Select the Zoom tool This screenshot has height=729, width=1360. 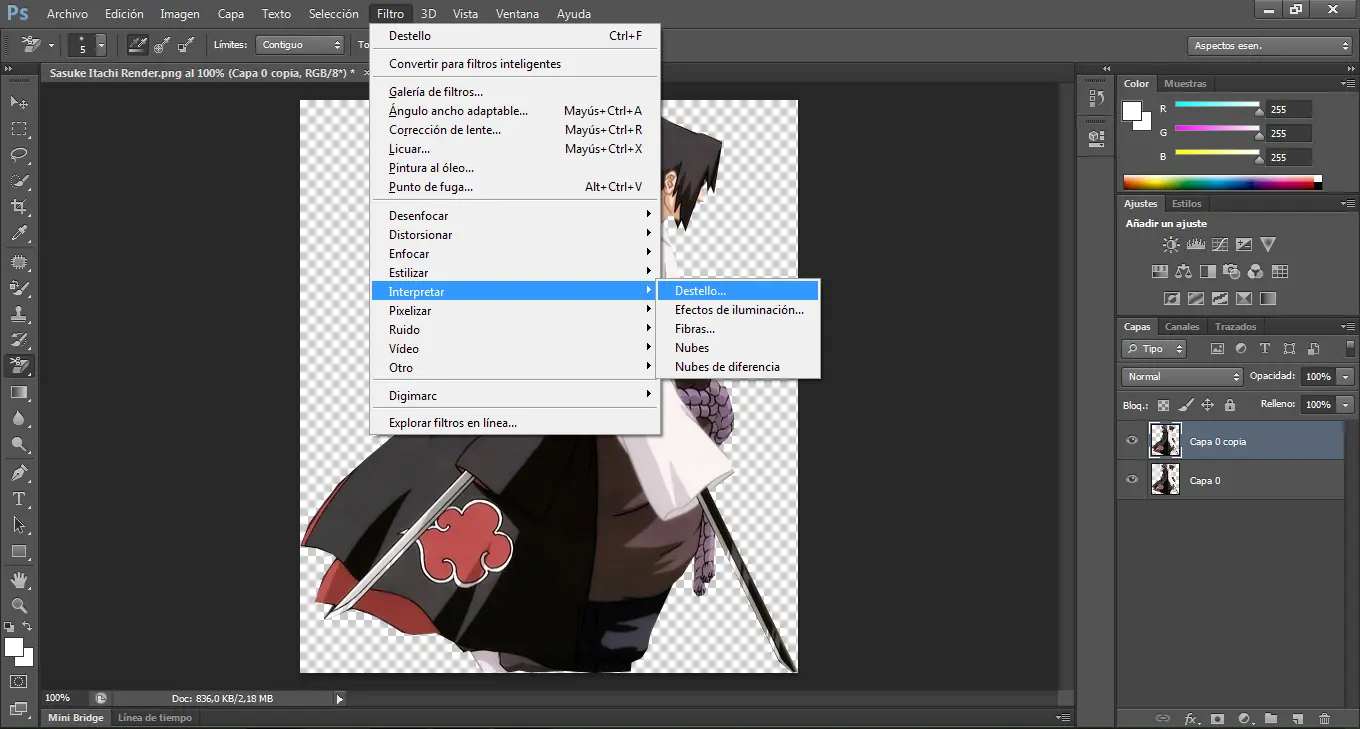point(18,605)
